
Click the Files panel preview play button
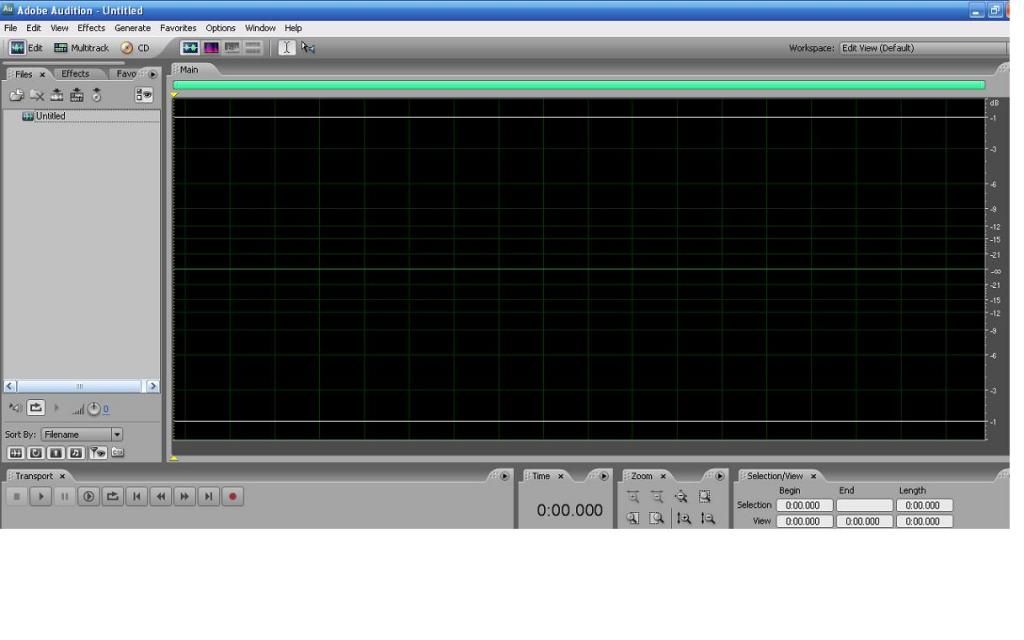(x=56, y=408)
